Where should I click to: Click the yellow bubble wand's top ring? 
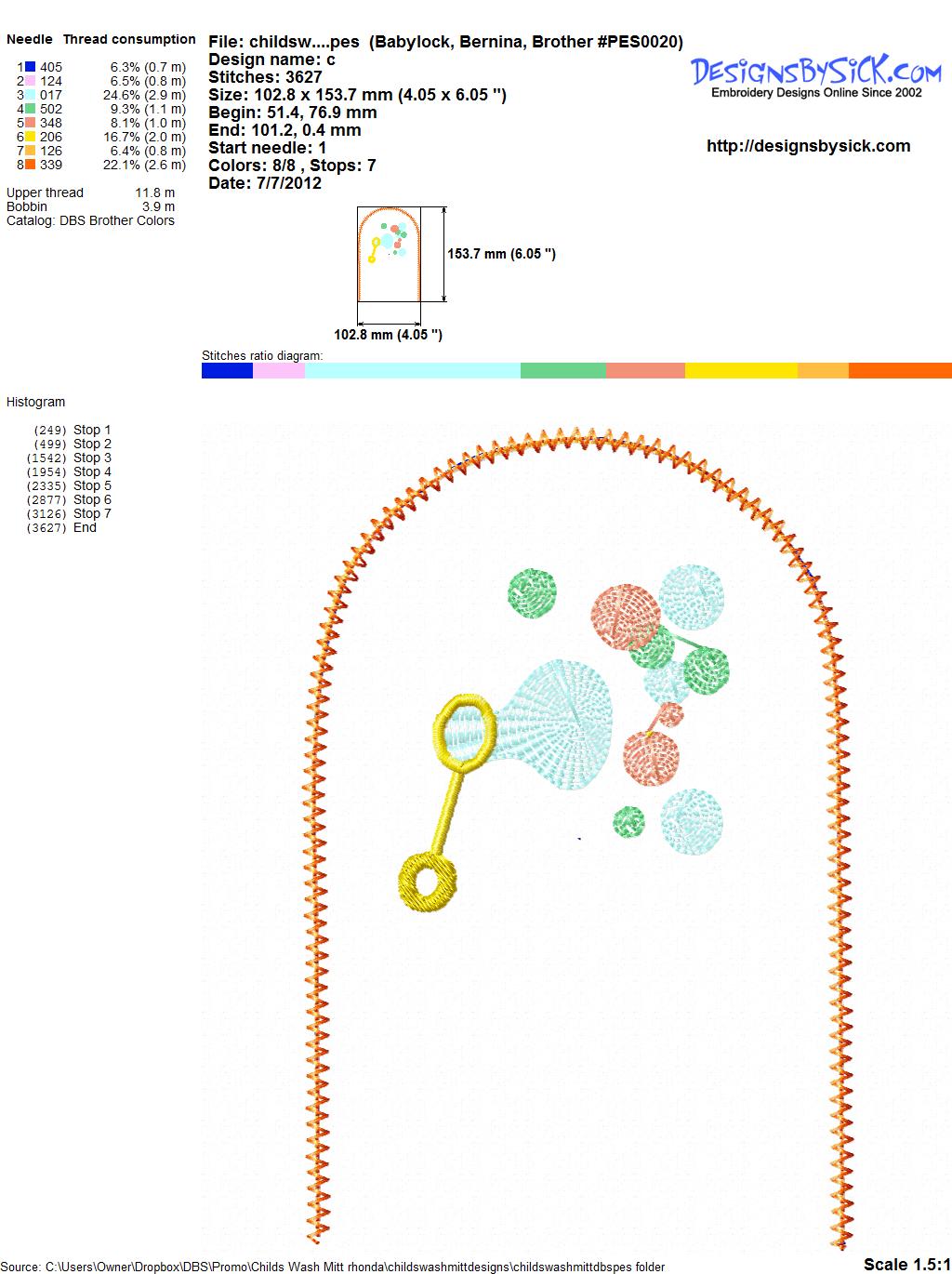[463, 733]
